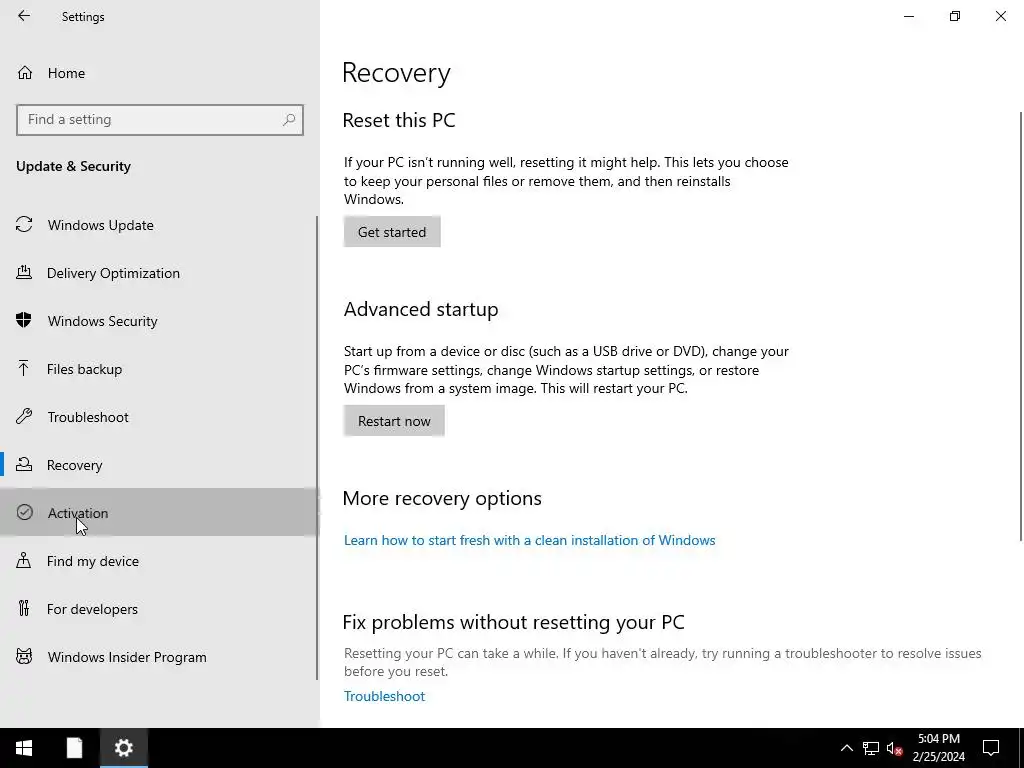Viewport: 1024px width, 768px height.
Task: Click the Troubleshoot link at bottom
Action: click(385, 696)
